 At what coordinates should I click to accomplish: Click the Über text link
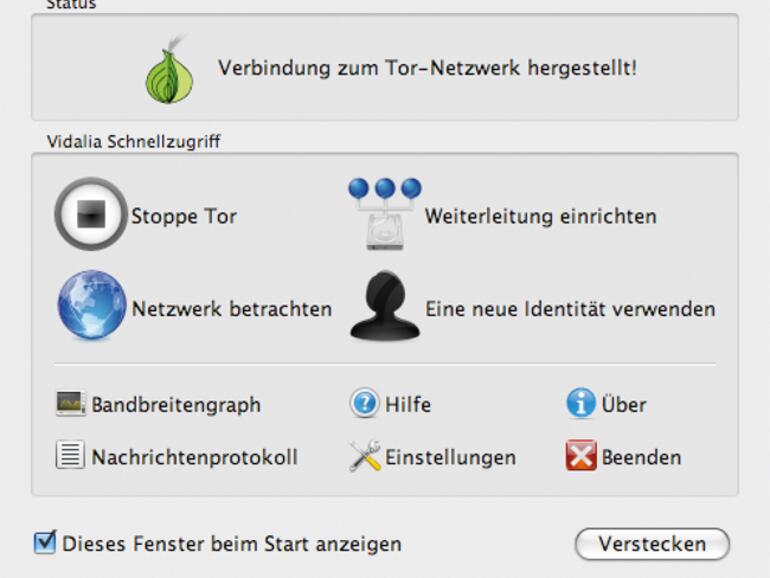[x=624, y=404]
